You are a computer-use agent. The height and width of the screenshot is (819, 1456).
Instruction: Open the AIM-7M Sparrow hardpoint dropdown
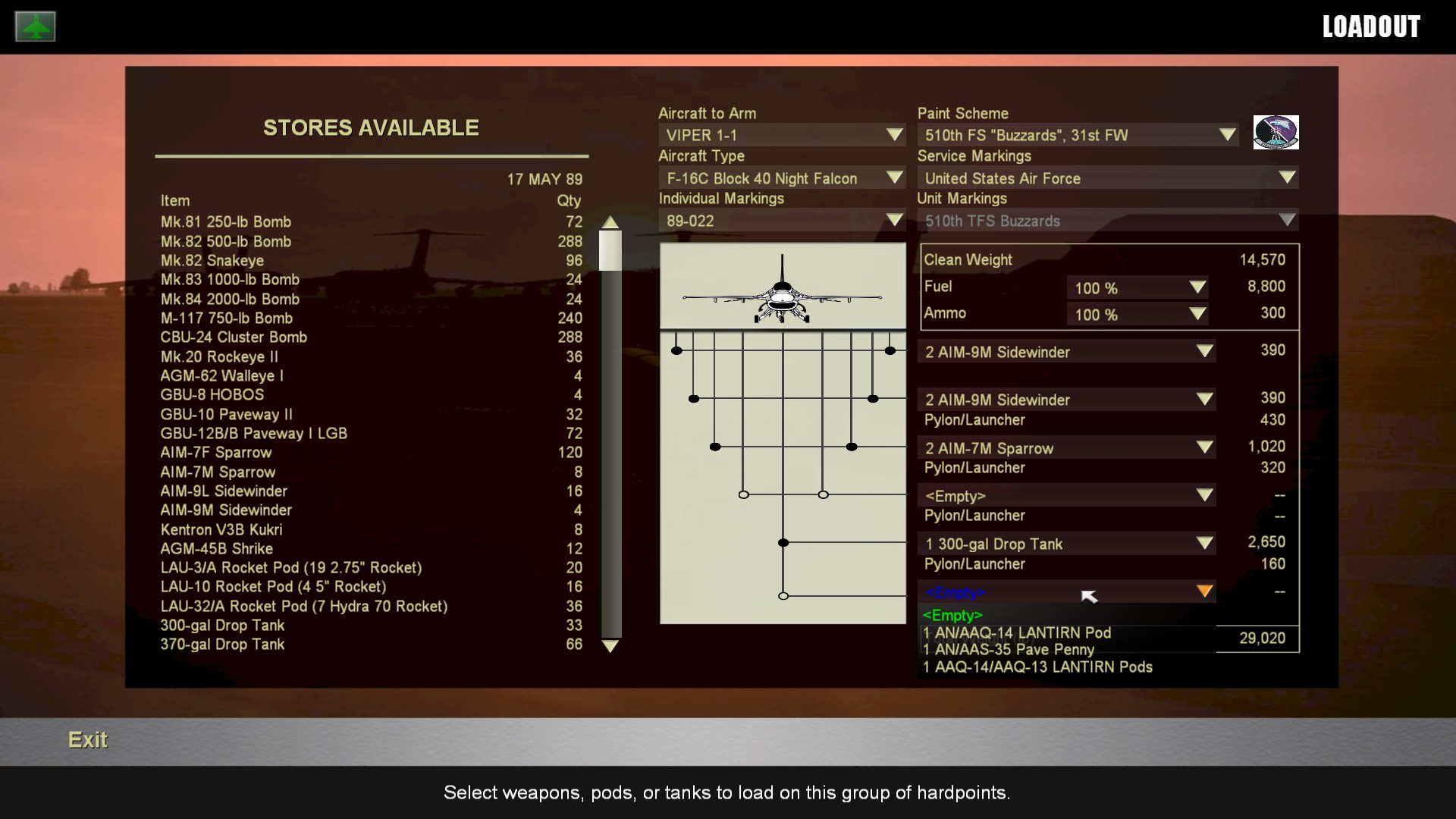[x=1067, y=448]
